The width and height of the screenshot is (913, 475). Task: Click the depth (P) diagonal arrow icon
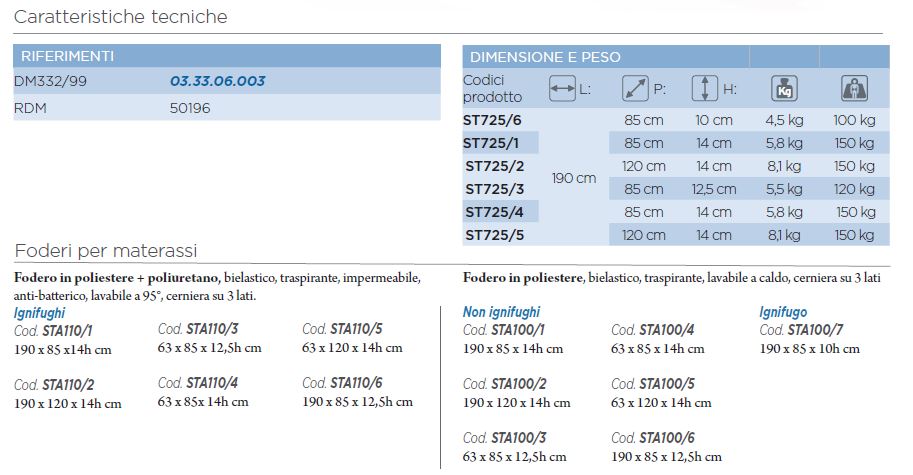[x=635, y=89]
